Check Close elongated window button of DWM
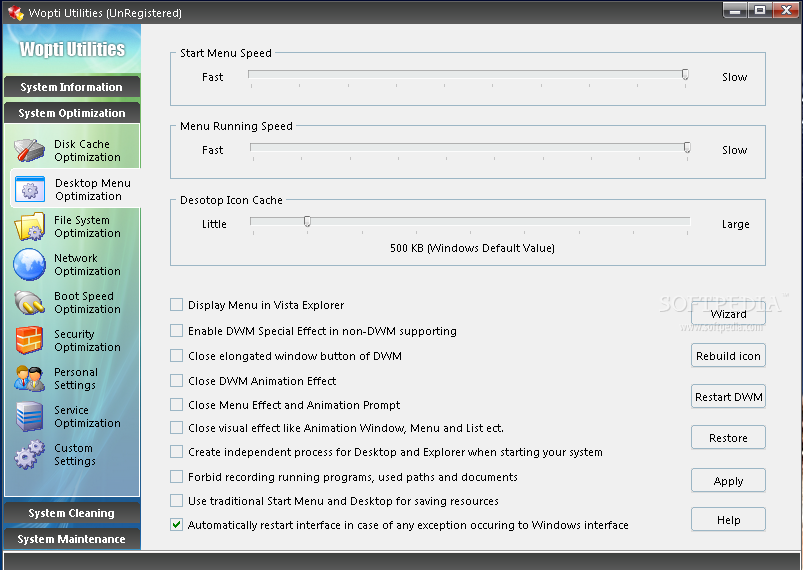 point(176,355)
